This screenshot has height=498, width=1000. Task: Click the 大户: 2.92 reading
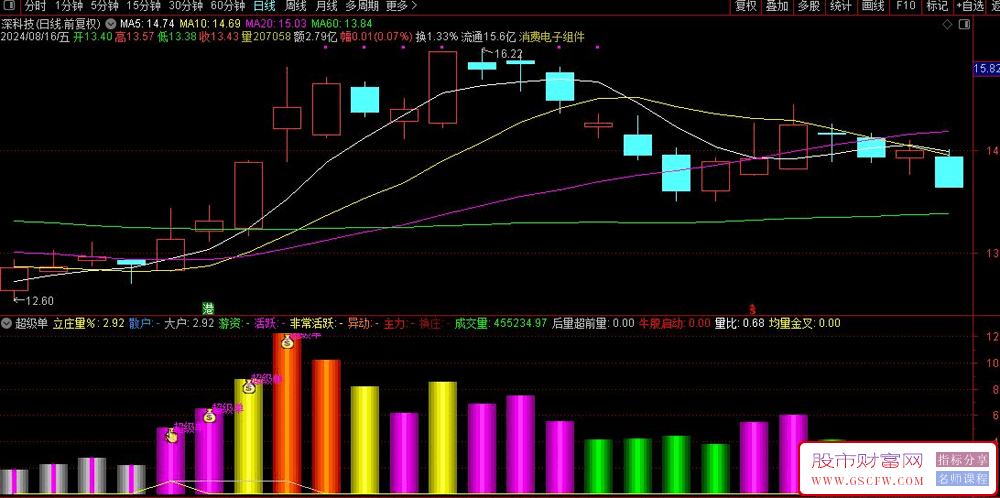[x=189, y=323]
